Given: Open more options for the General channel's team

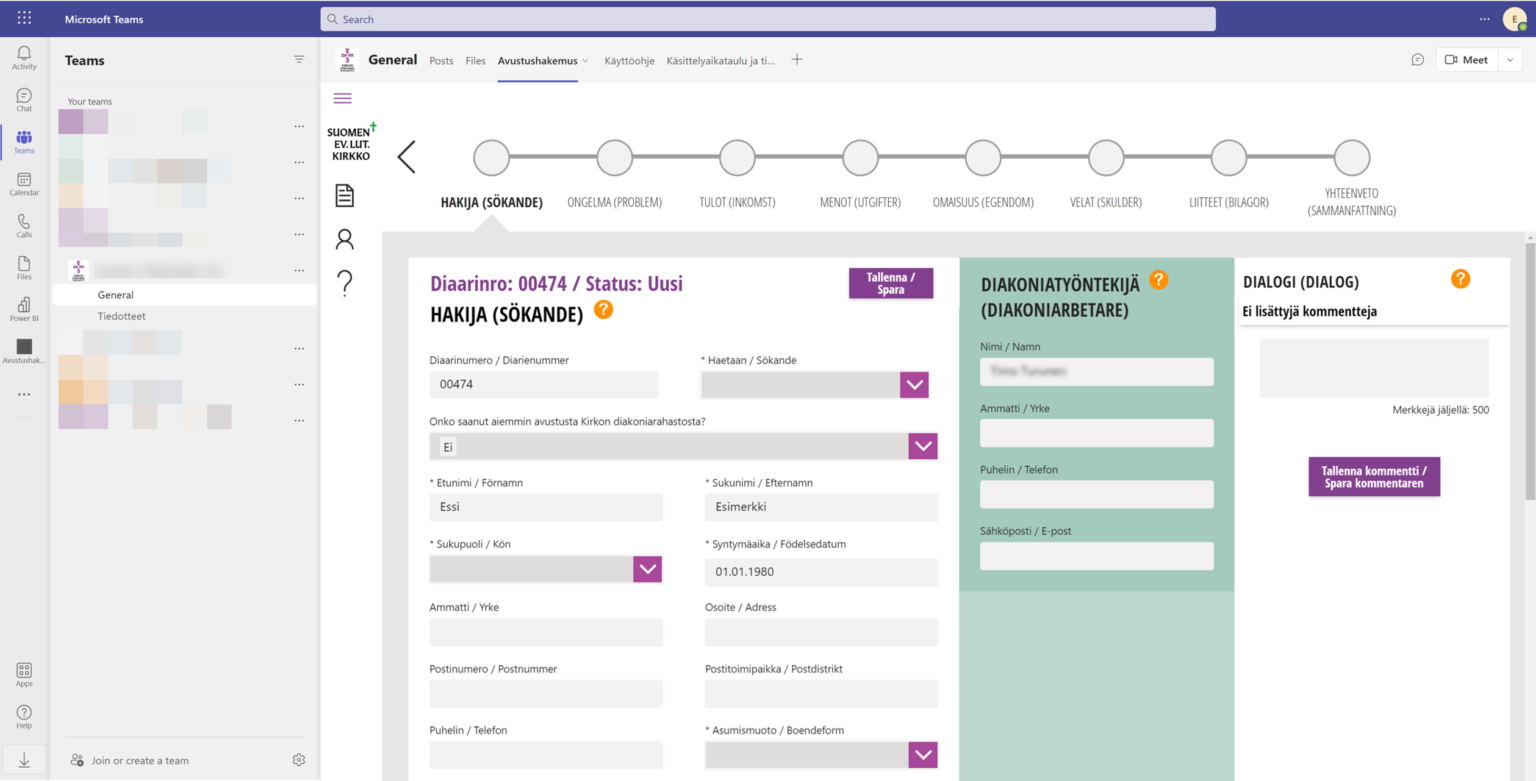Looking at the screenshot, I should click(x=299, y=270).
